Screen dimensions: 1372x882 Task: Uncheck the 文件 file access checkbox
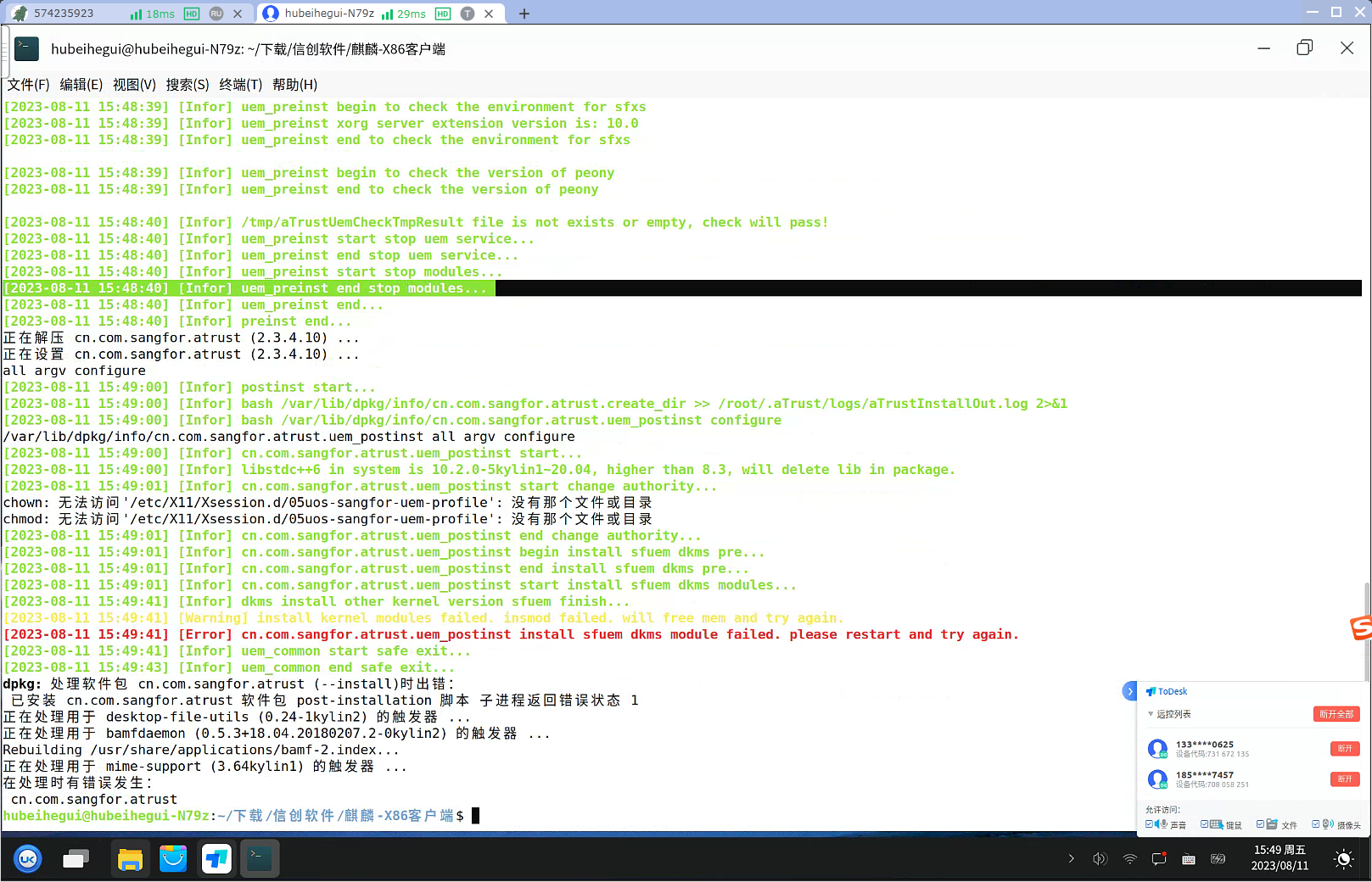tap(1261, 824)
